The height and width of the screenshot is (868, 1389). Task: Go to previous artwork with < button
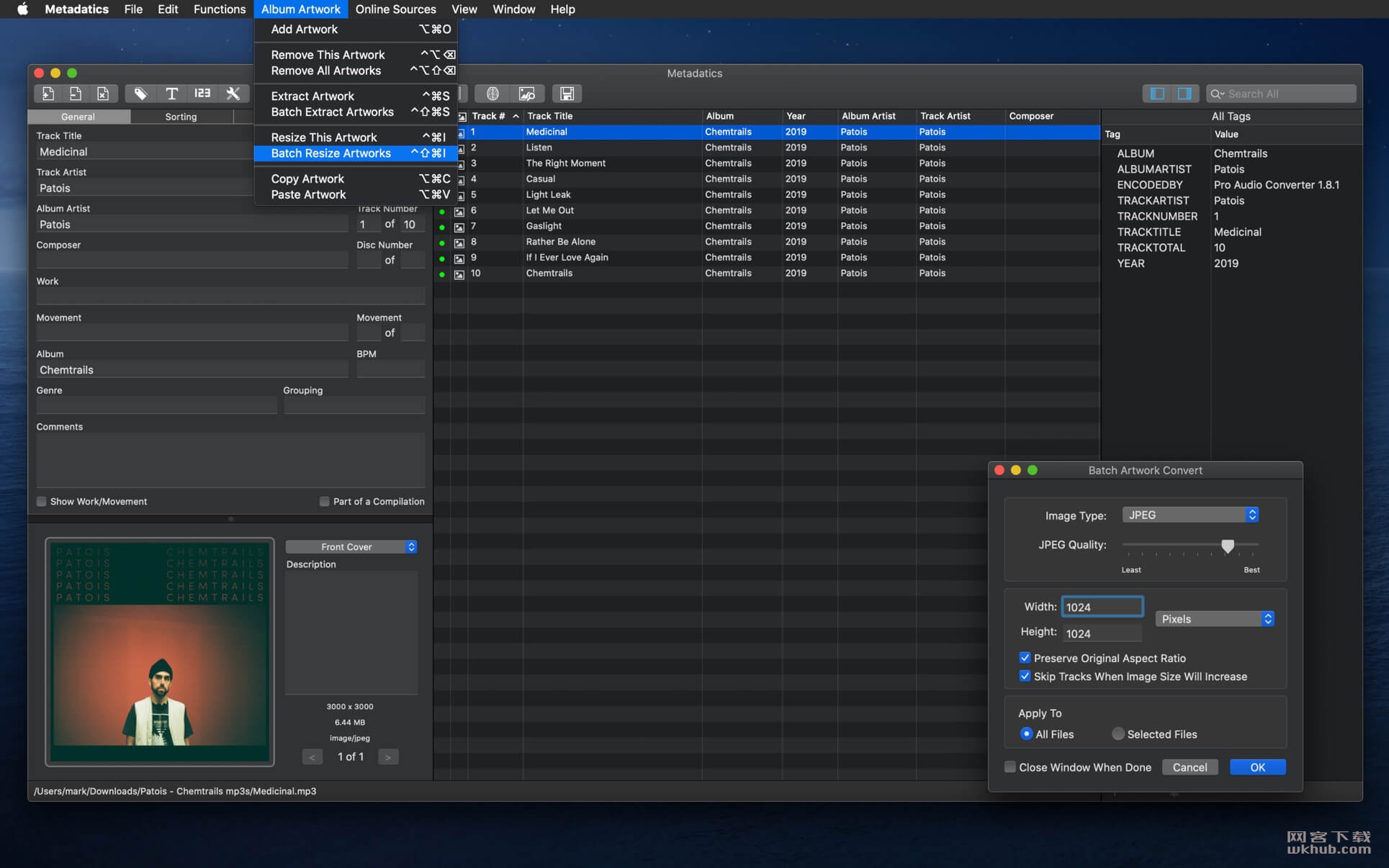(x=312, y=757)
